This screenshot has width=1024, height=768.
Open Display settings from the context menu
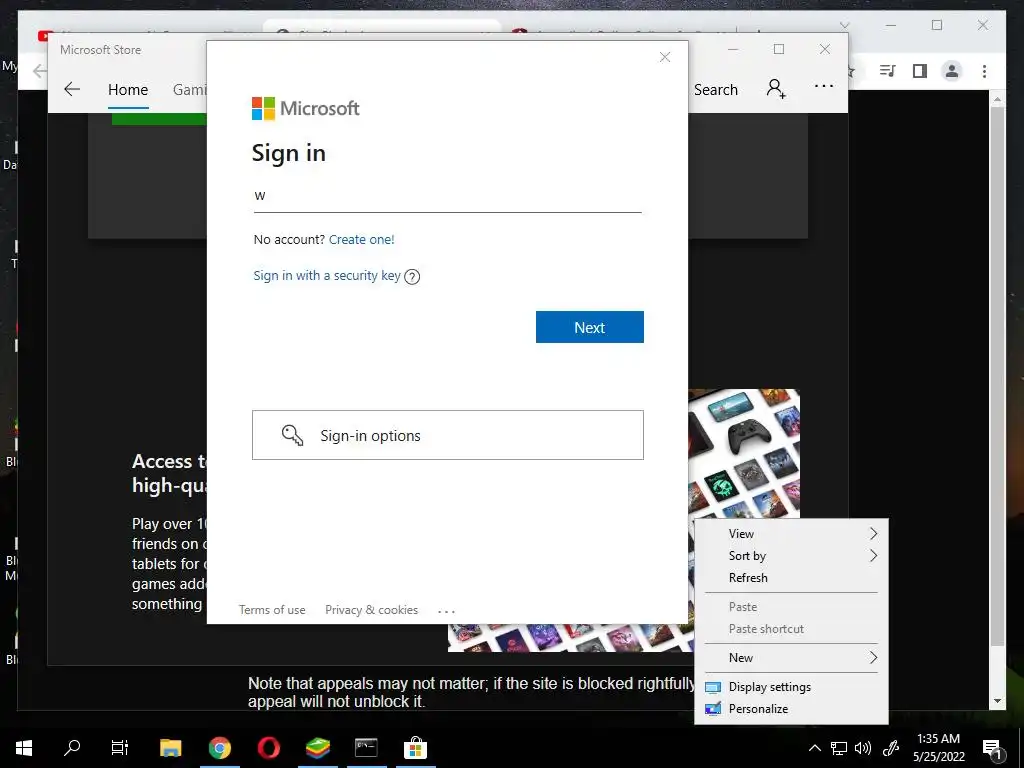pyautogui.click(x=791, y=687)
